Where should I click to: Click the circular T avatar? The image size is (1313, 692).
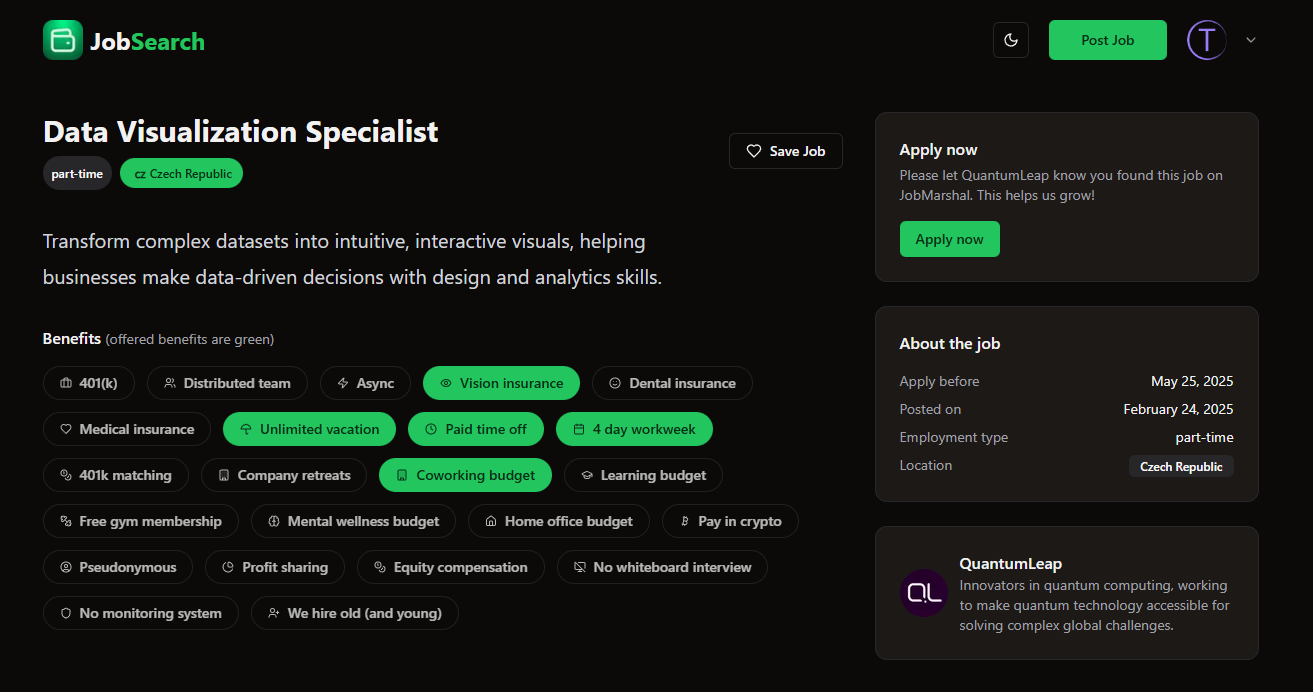tap(1206, 39)
